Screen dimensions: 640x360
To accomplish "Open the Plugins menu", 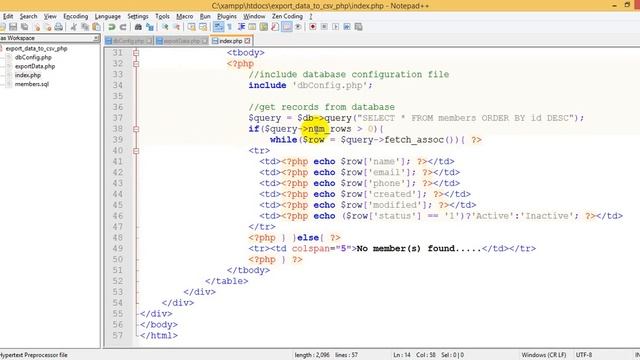I will (227, 16).
